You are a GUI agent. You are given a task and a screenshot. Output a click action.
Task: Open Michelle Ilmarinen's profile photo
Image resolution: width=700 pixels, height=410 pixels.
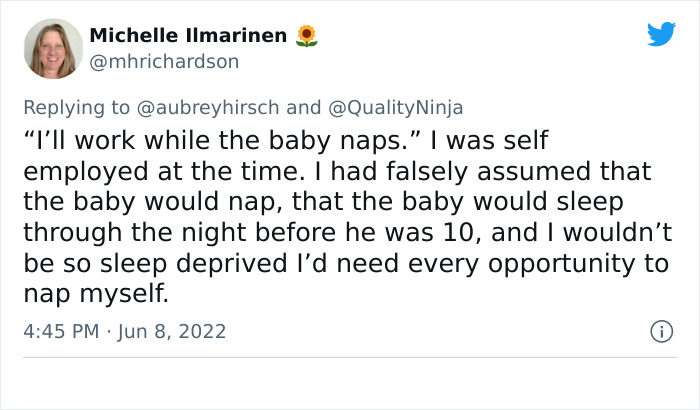point(53,48)
